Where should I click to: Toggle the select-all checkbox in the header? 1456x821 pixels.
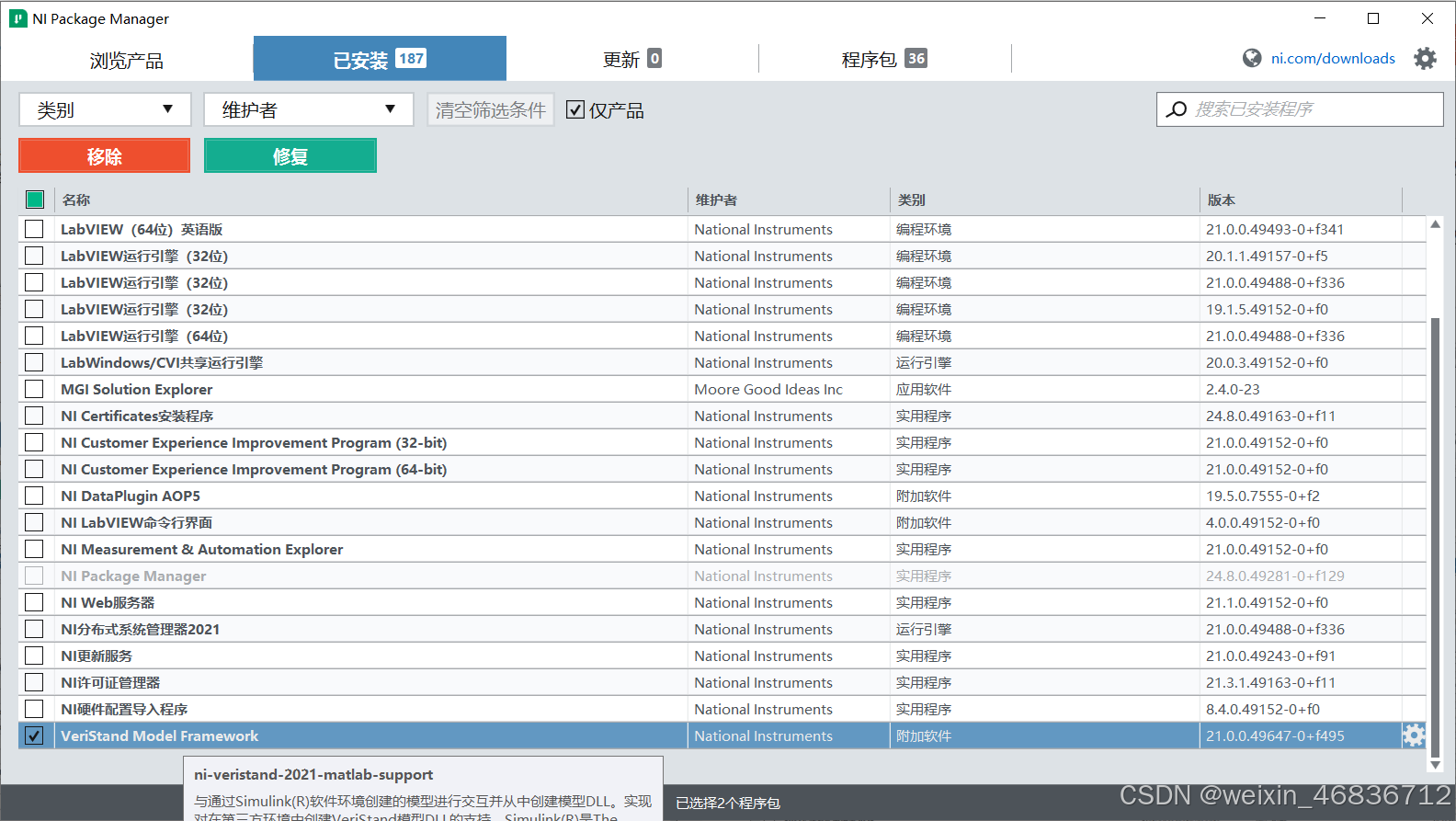point(35,200)
